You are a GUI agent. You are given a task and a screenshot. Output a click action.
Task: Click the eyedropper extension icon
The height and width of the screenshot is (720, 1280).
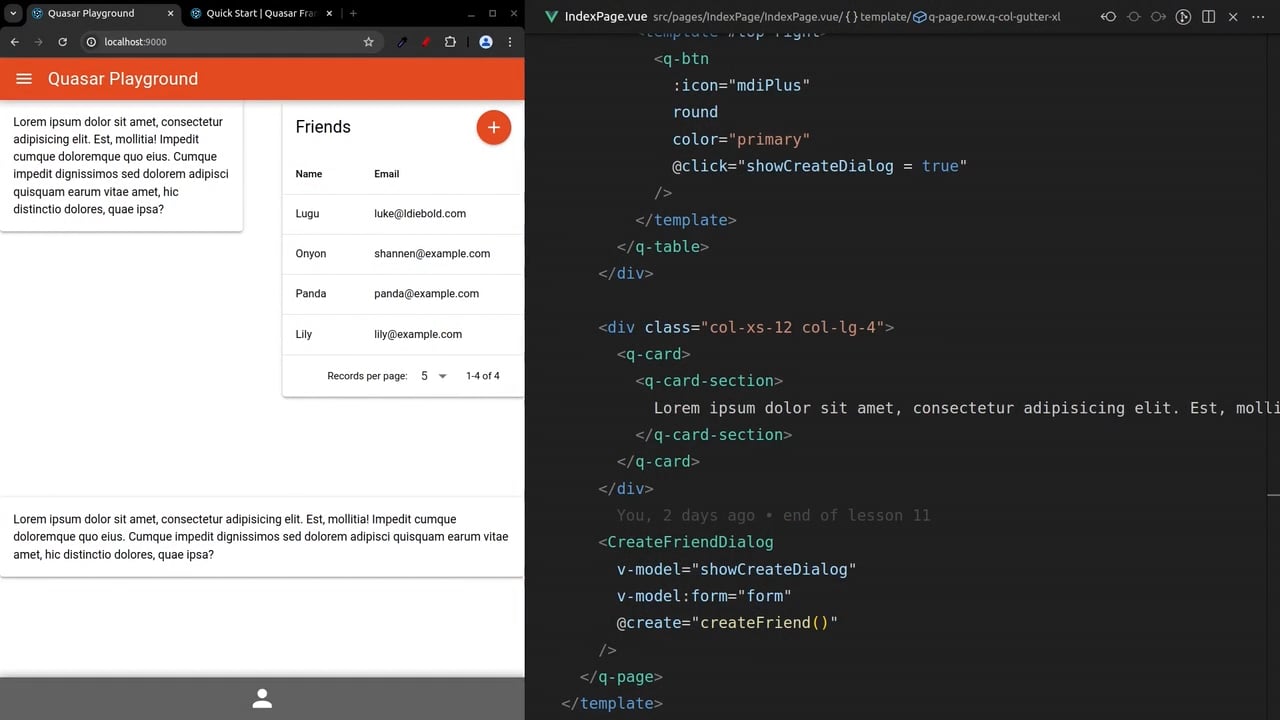(402, 42)
